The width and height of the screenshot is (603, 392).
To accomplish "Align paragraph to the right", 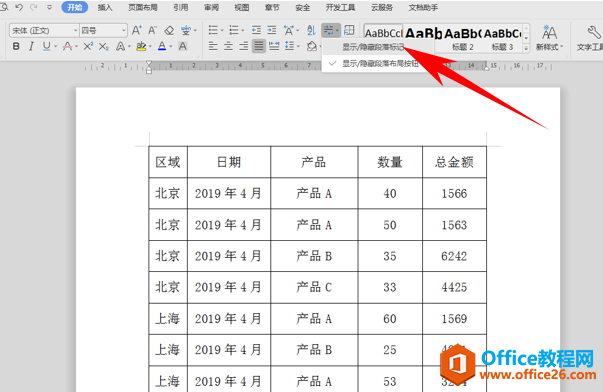I will (x=243, y=47).
